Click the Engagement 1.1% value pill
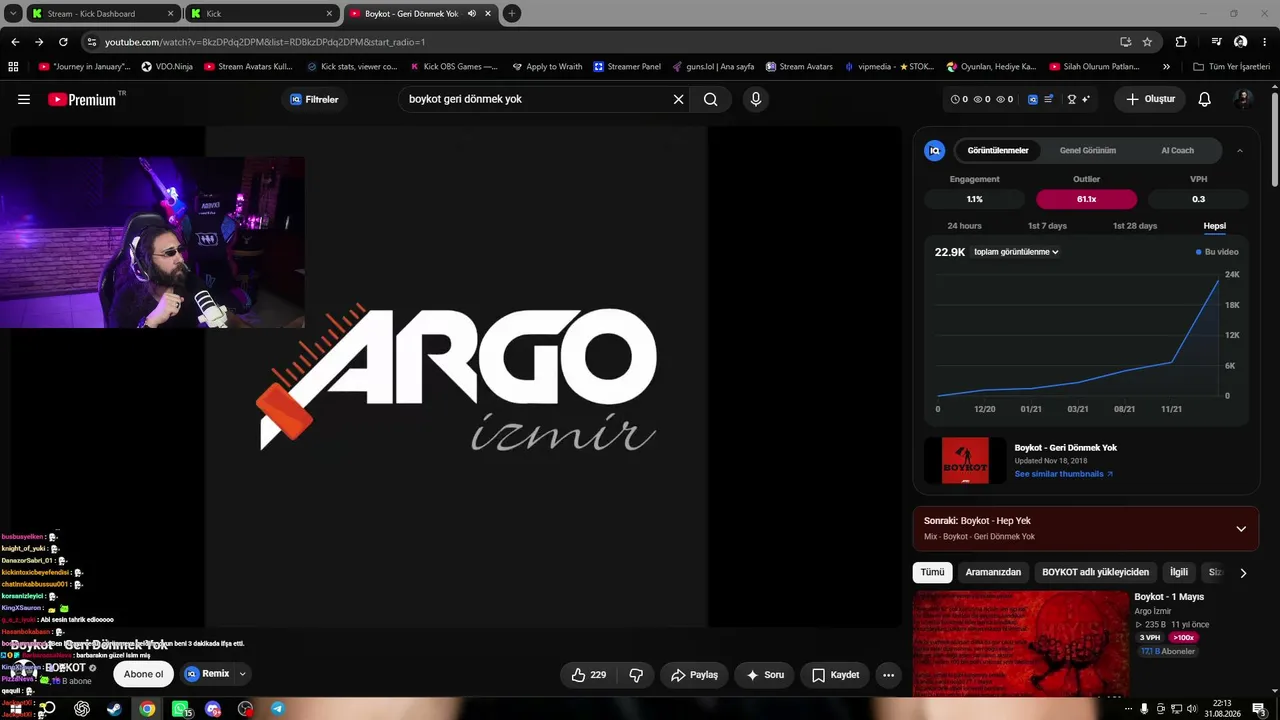This screenshot has height=720, width=1280. coord(974,199)
